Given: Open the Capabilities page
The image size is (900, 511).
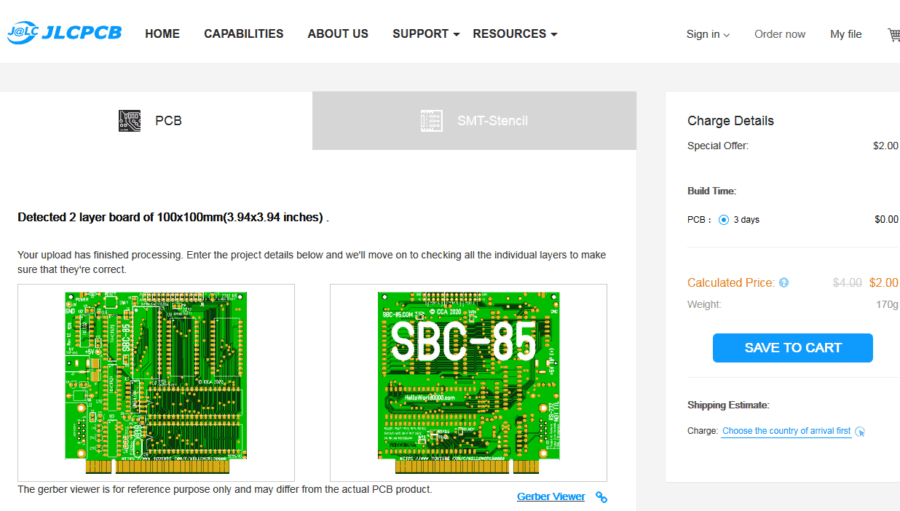Looking at the screenshot, I should (x=243, y=34).
